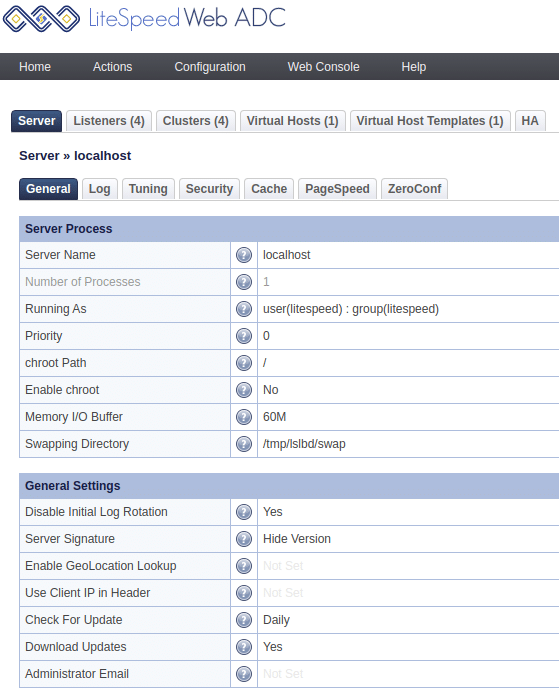This screenshot has height=699, width=559.
Task: Click the Server Process section header
Action: click(x=289, y=229)
